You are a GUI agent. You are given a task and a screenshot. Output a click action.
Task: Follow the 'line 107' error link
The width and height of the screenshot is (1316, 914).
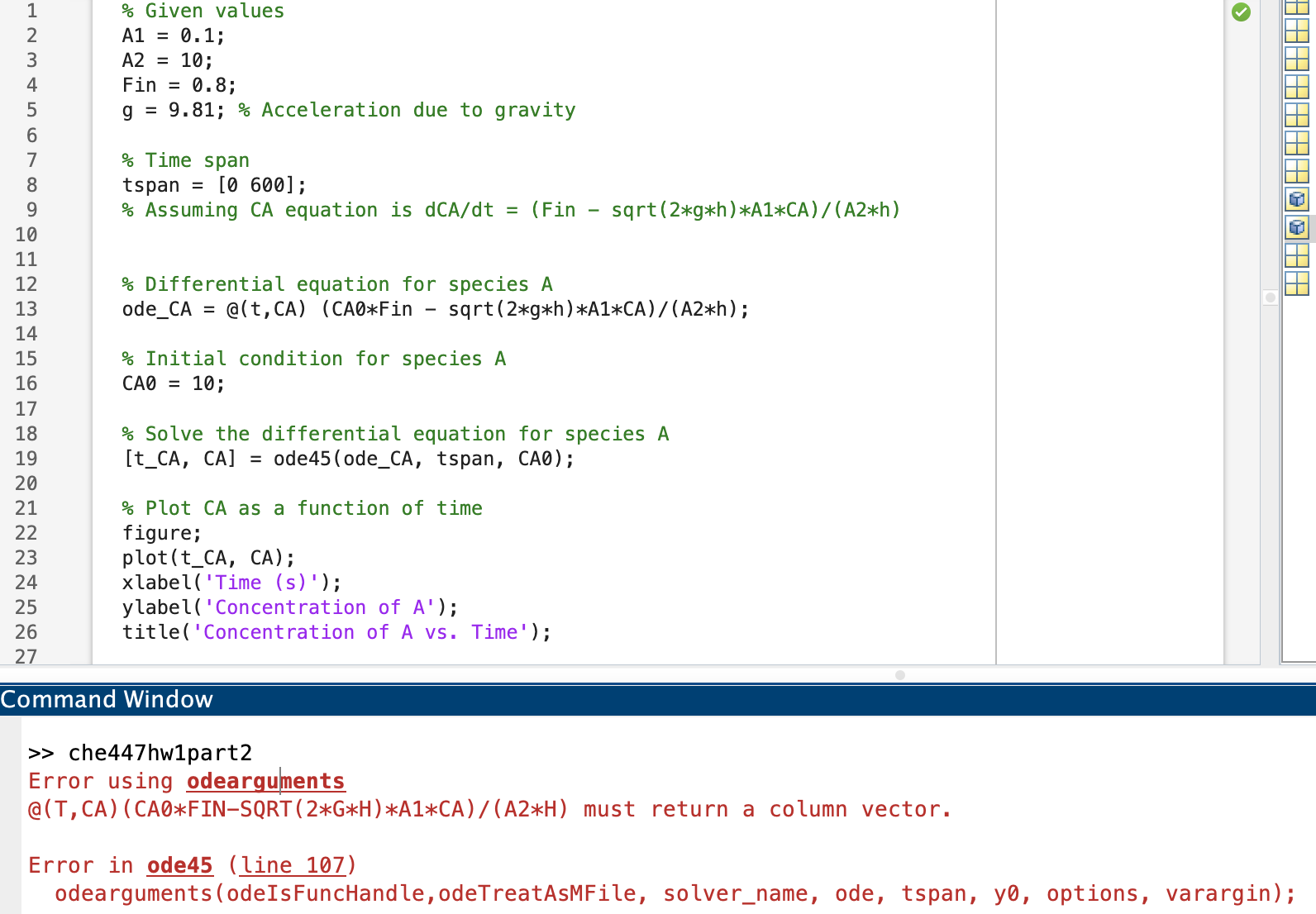pos(293,865)
